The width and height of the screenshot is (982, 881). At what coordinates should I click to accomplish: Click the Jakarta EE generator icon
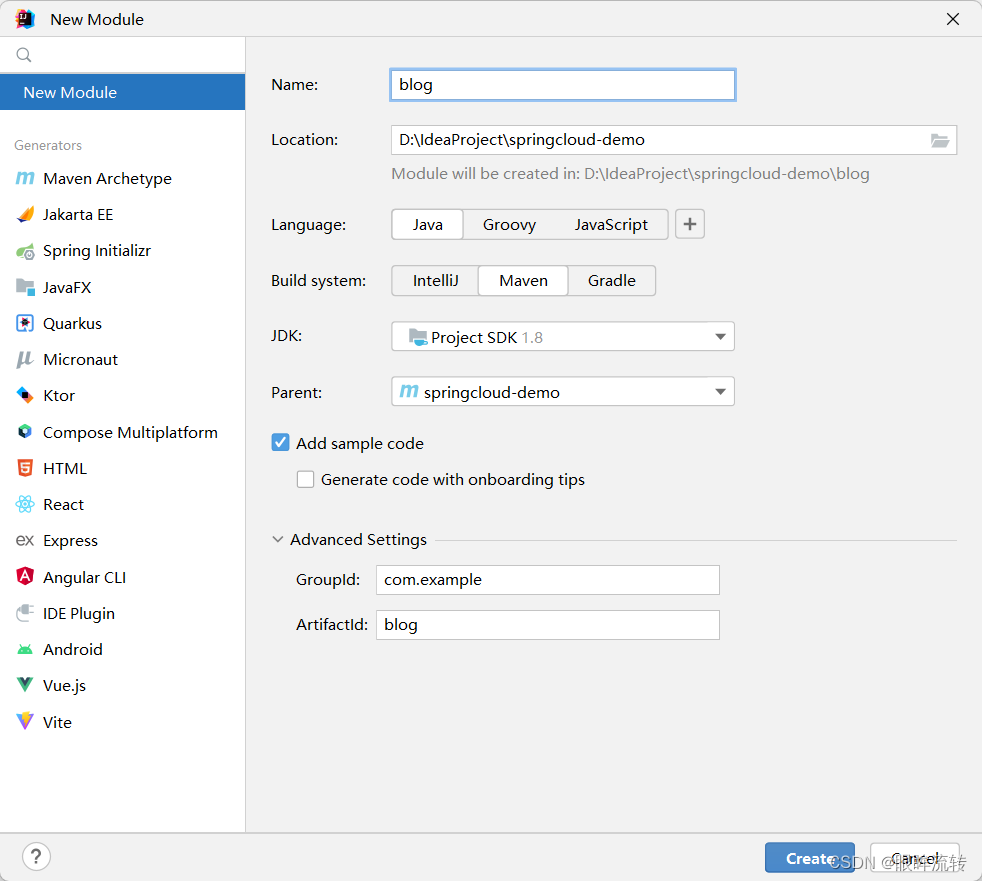(x=25, y=215)
